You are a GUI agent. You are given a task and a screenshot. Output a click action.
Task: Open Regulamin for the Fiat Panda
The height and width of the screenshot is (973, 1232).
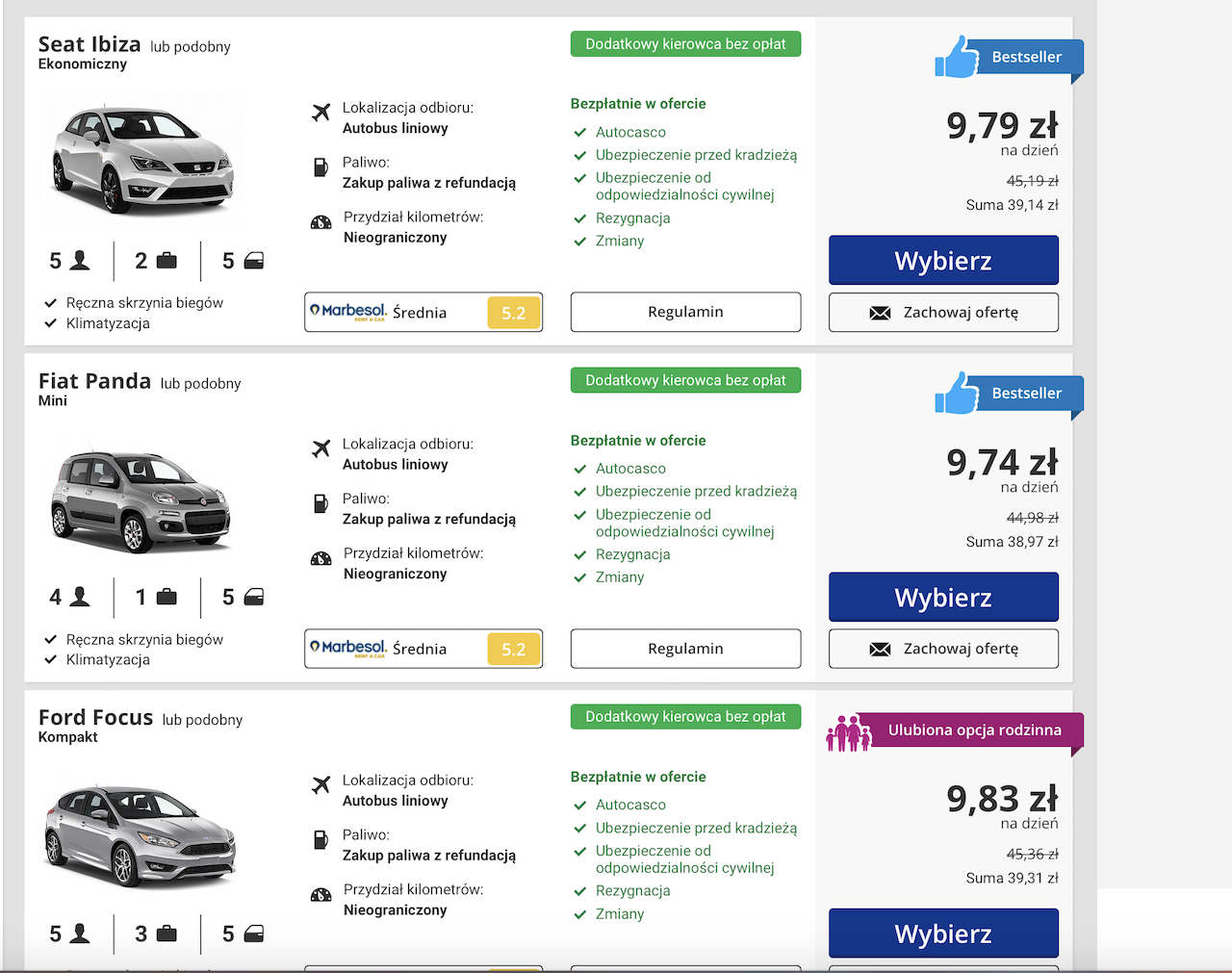click(685, 649)
